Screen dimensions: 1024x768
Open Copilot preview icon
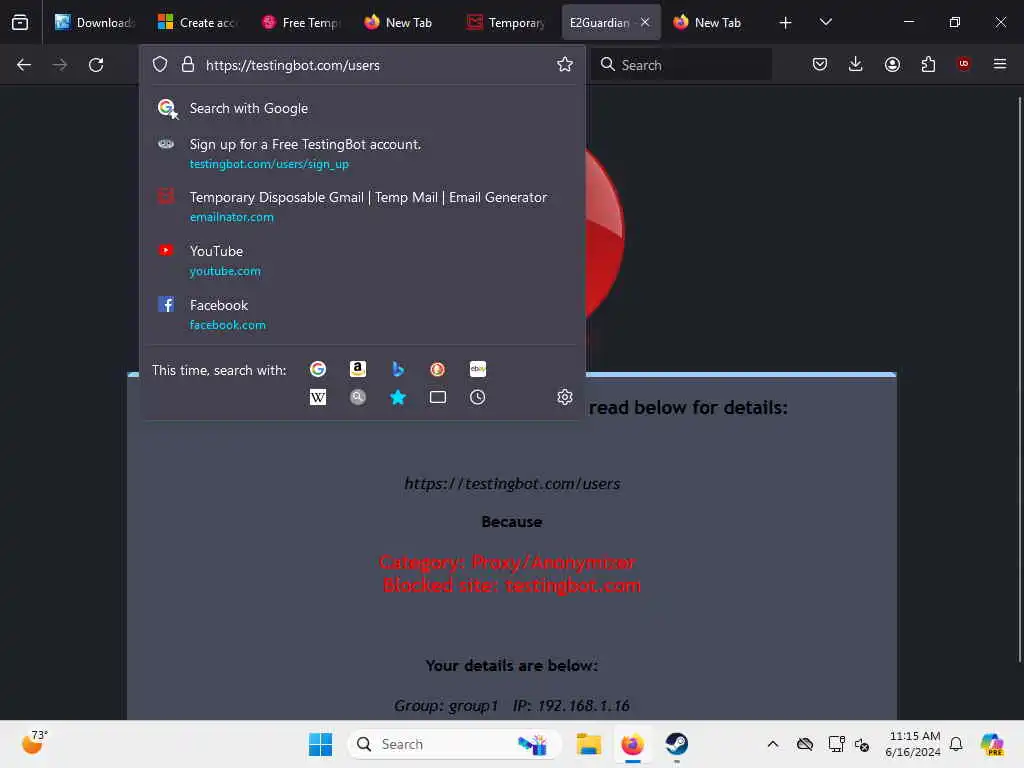(993, 744)
